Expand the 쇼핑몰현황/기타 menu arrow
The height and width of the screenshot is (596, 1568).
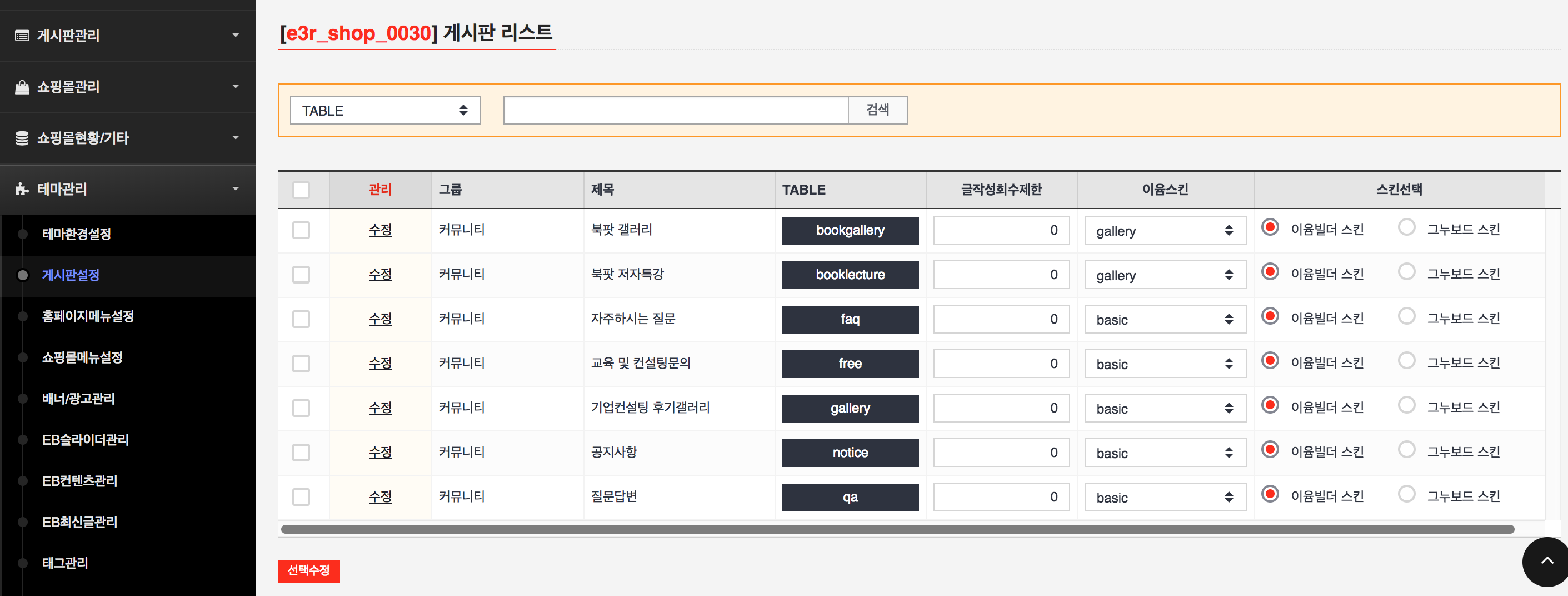(x=236, y=137)
